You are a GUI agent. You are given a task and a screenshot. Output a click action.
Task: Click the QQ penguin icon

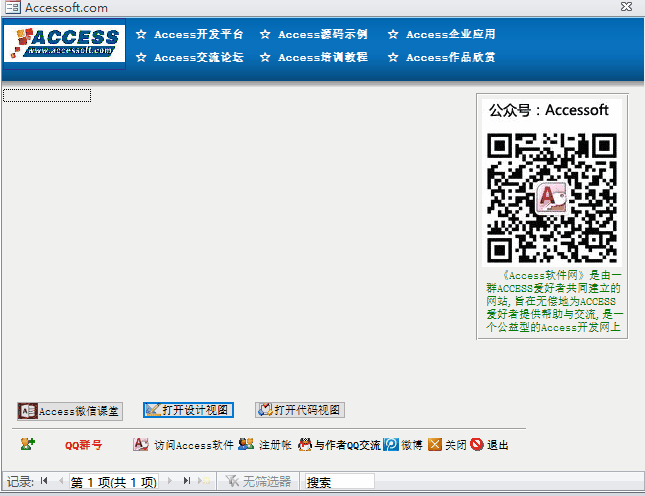pos(305,444)
